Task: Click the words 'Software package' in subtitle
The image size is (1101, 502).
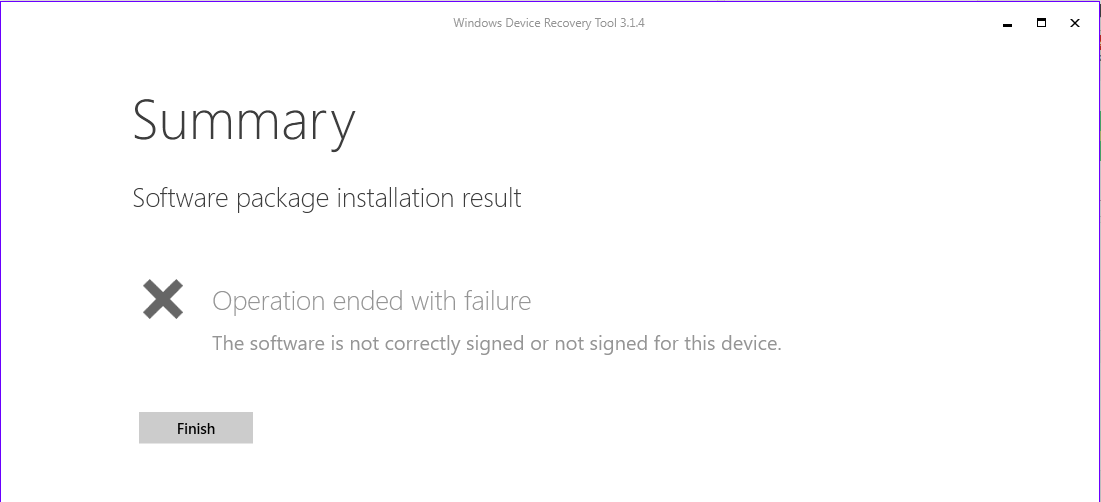Action: click(x=231, y=198)
